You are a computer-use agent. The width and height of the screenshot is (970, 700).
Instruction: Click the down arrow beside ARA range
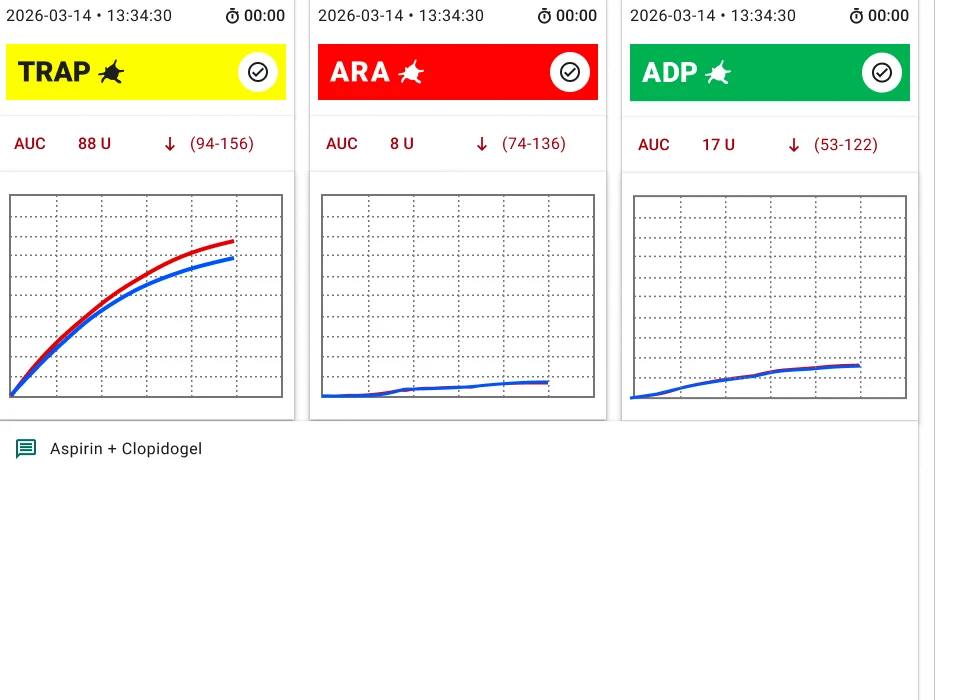point(482,144)
